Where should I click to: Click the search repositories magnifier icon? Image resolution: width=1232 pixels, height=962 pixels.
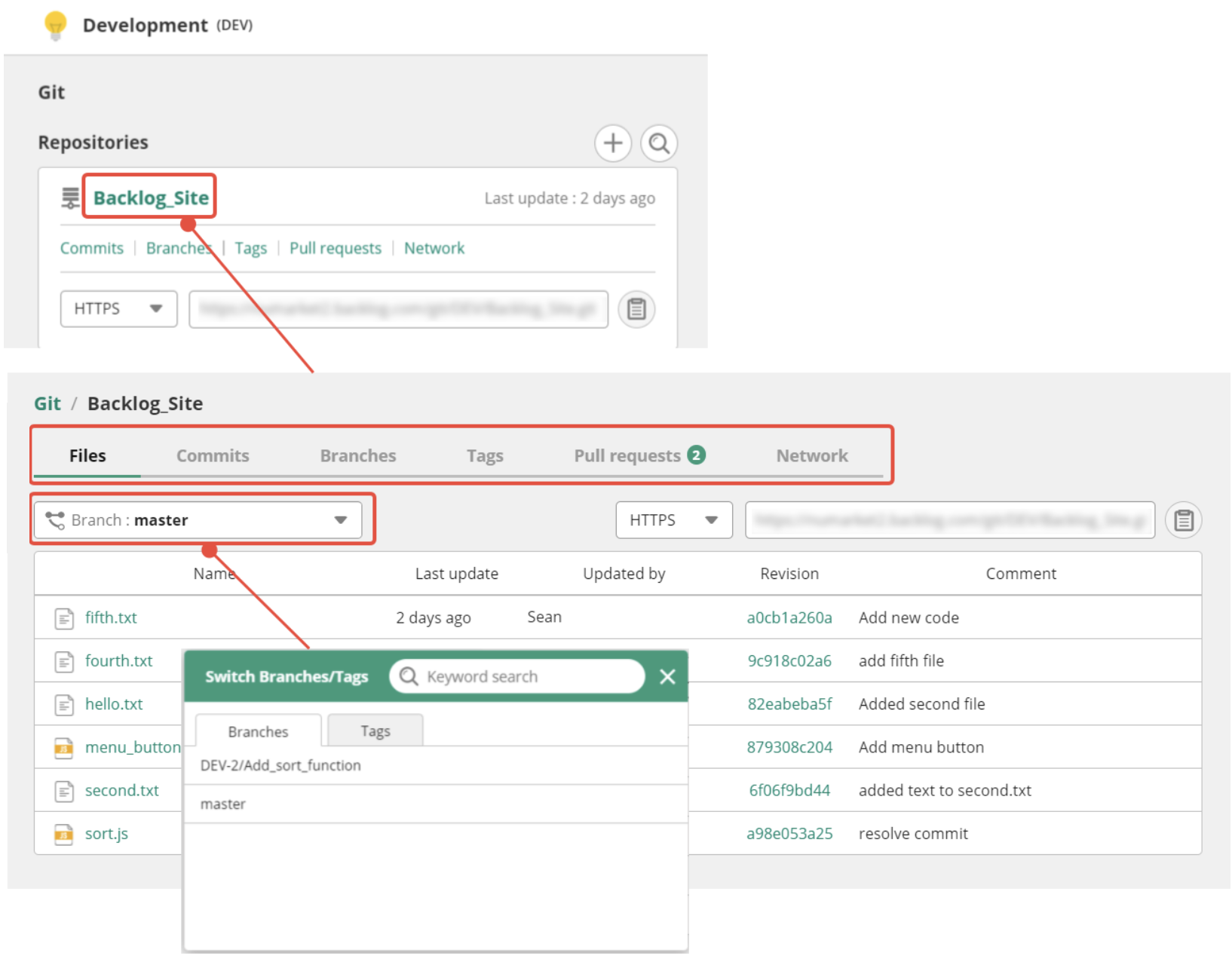click(x=659, y=143)
